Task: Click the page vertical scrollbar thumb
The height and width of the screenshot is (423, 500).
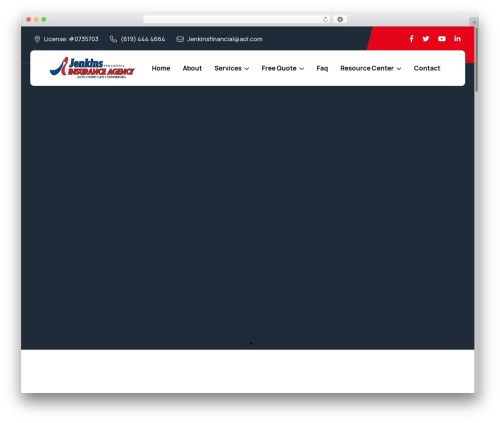Action: [x=476, y=59]
